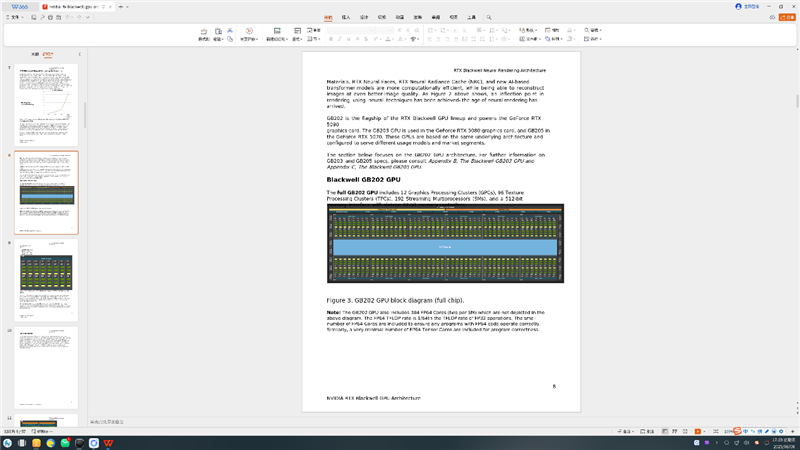Click the Format Painter icon in ribbon
Screen dimensions: 800x450
click(204, 32)
